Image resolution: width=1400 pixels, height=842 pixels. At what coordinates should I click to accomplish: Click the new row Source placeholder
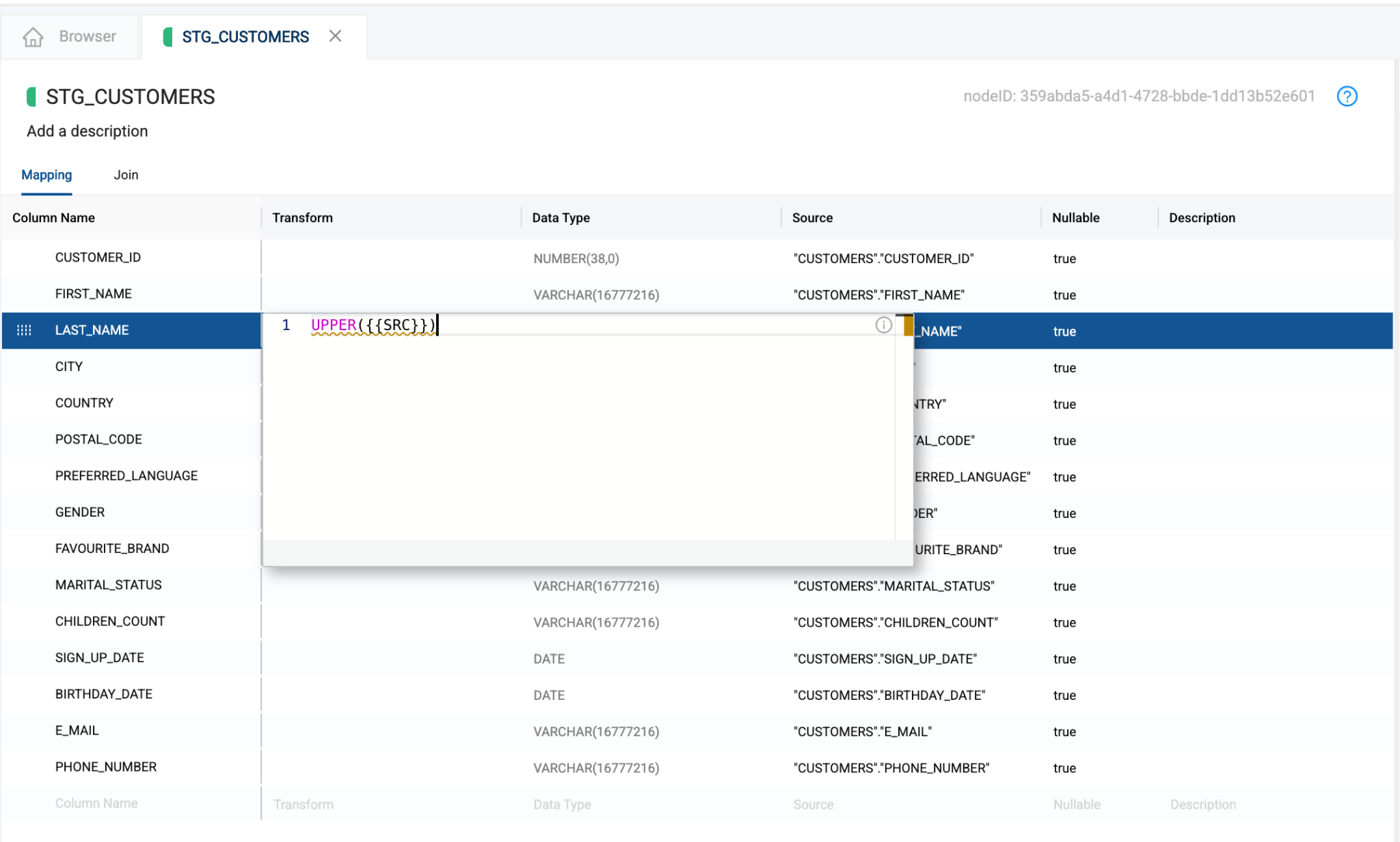point(813,805)
